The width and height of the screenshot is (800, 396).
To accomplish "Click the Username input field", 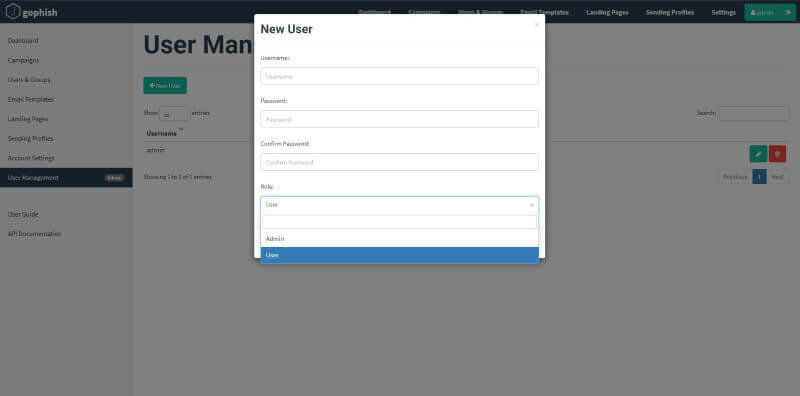I will [x=399, y=76].
